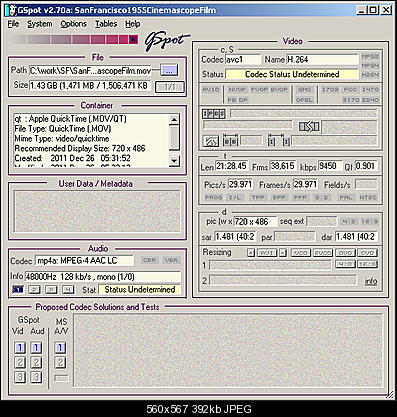Click GSpot Vid test button 1
The width and height of the screenshot is (397, 417).
pyautogui.click(x=20, y=348)
